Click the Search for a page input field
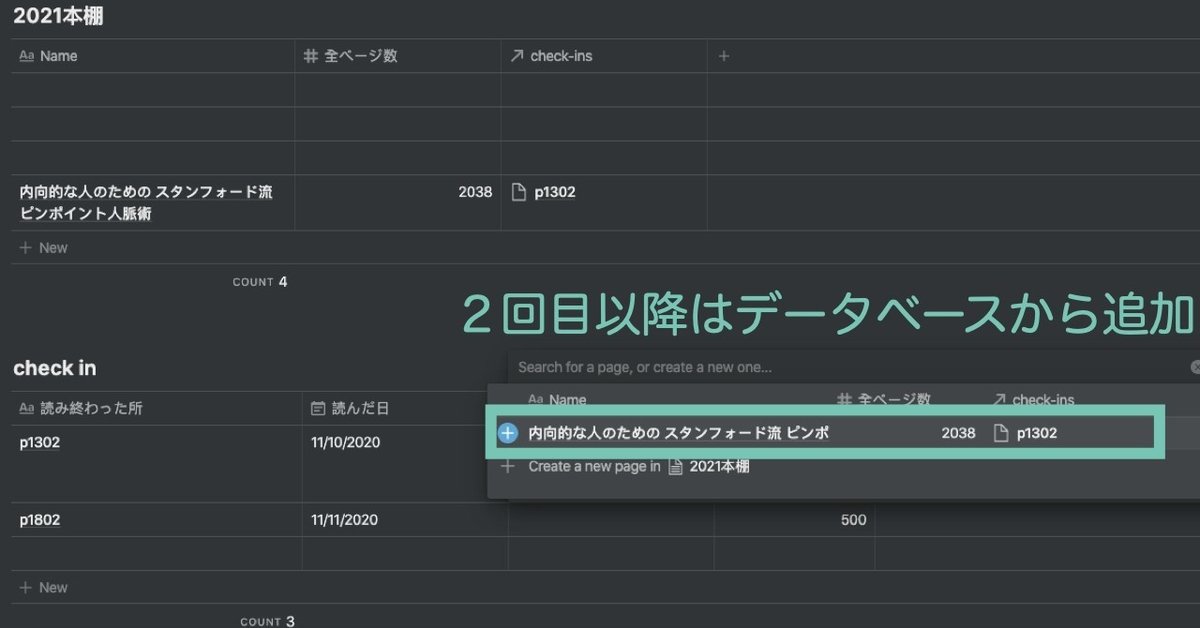Viewport: 1200px width, 628px height. [700, 366]
